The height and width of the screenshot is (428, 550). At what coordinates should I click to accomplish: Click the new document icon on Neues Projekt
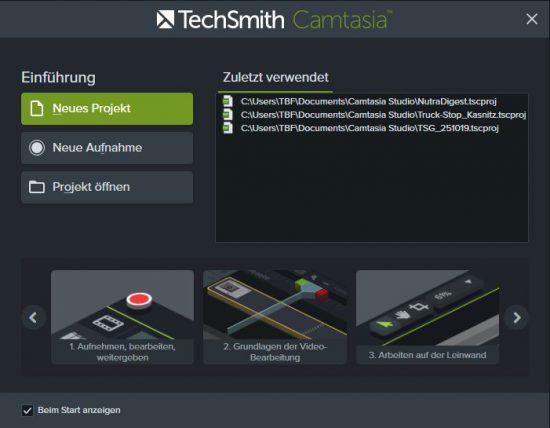[37, 108]
